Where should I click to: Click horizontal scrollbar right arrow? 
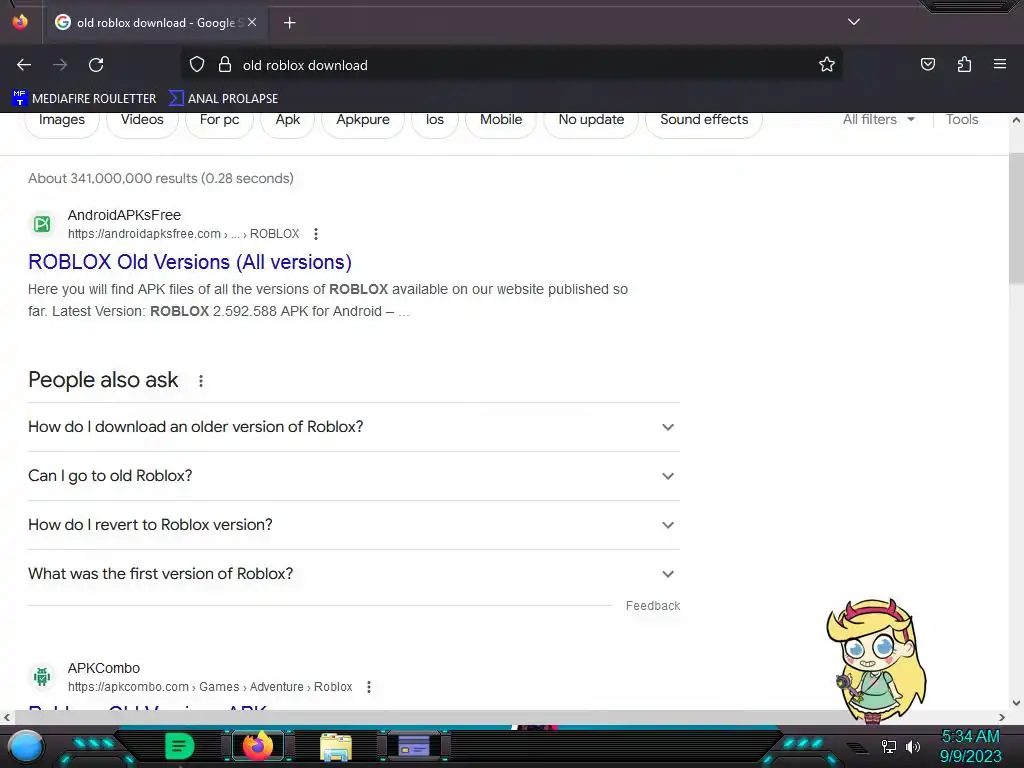[1001, 717]
